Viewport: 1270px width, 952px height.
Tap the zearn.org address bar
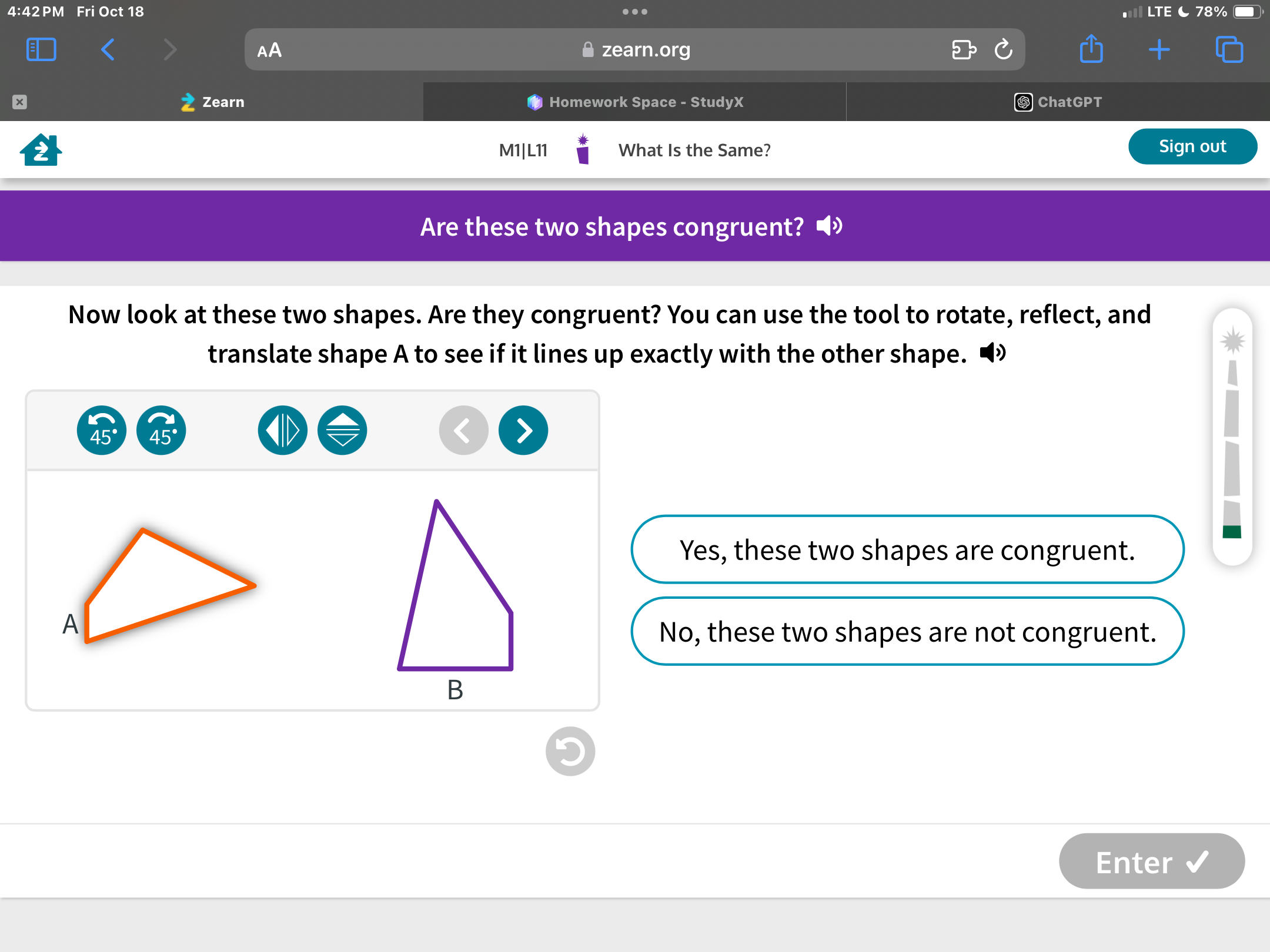click(635, 50)
